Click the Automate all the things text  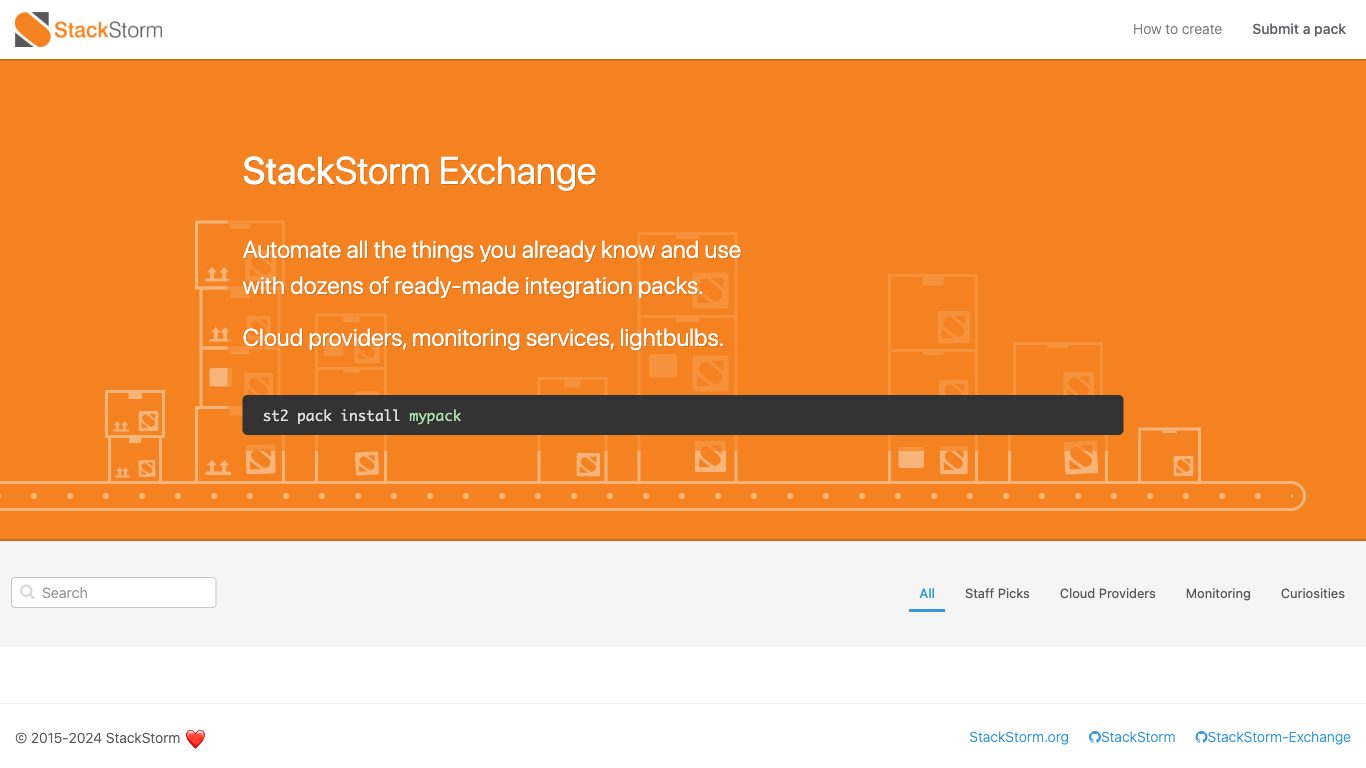pos(492,250)
